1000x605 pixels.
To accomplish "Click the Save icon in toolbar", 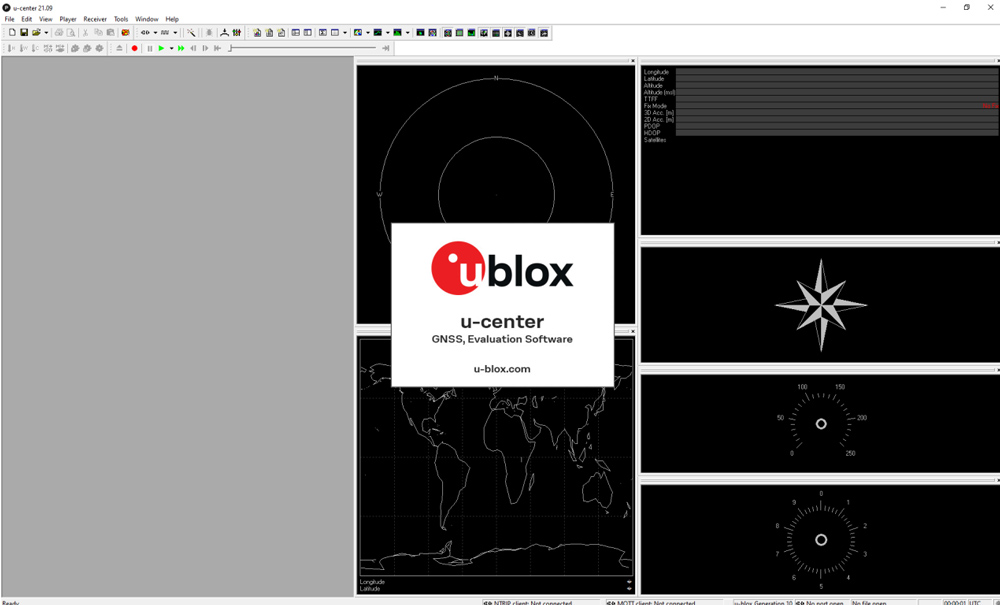I will (x=24, y=33).
